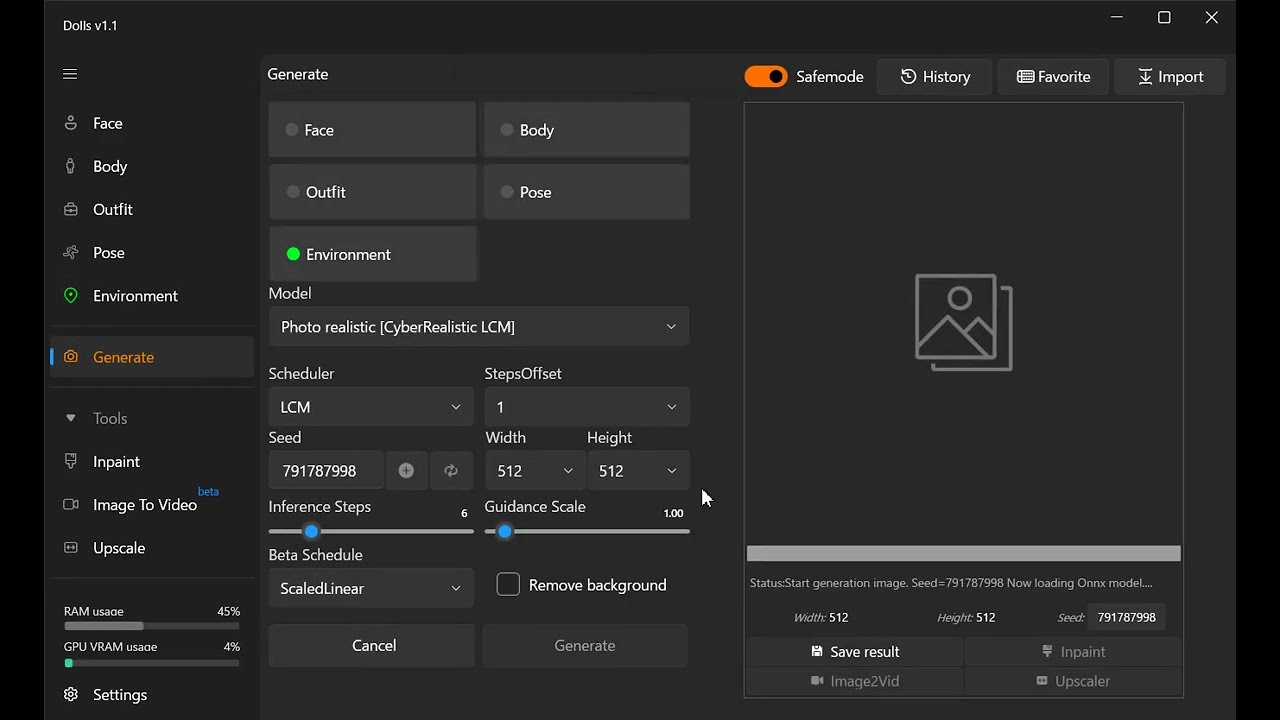
Task: Open the Beta Schedule ScaledLinear dropdown
Action: [x=371, y=589]
